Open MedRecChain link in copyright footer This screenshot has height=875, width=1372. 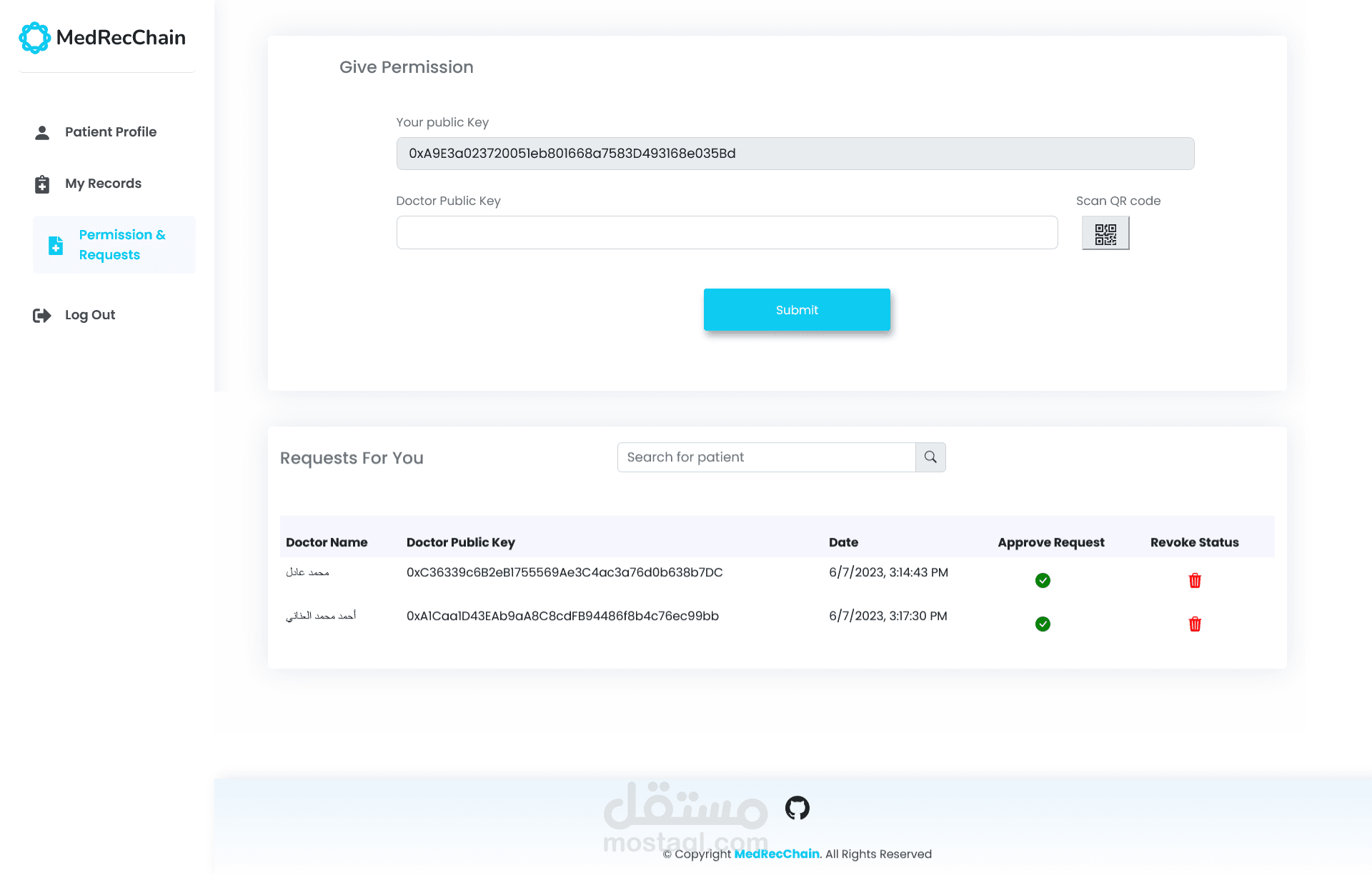[x=776, y=854]
